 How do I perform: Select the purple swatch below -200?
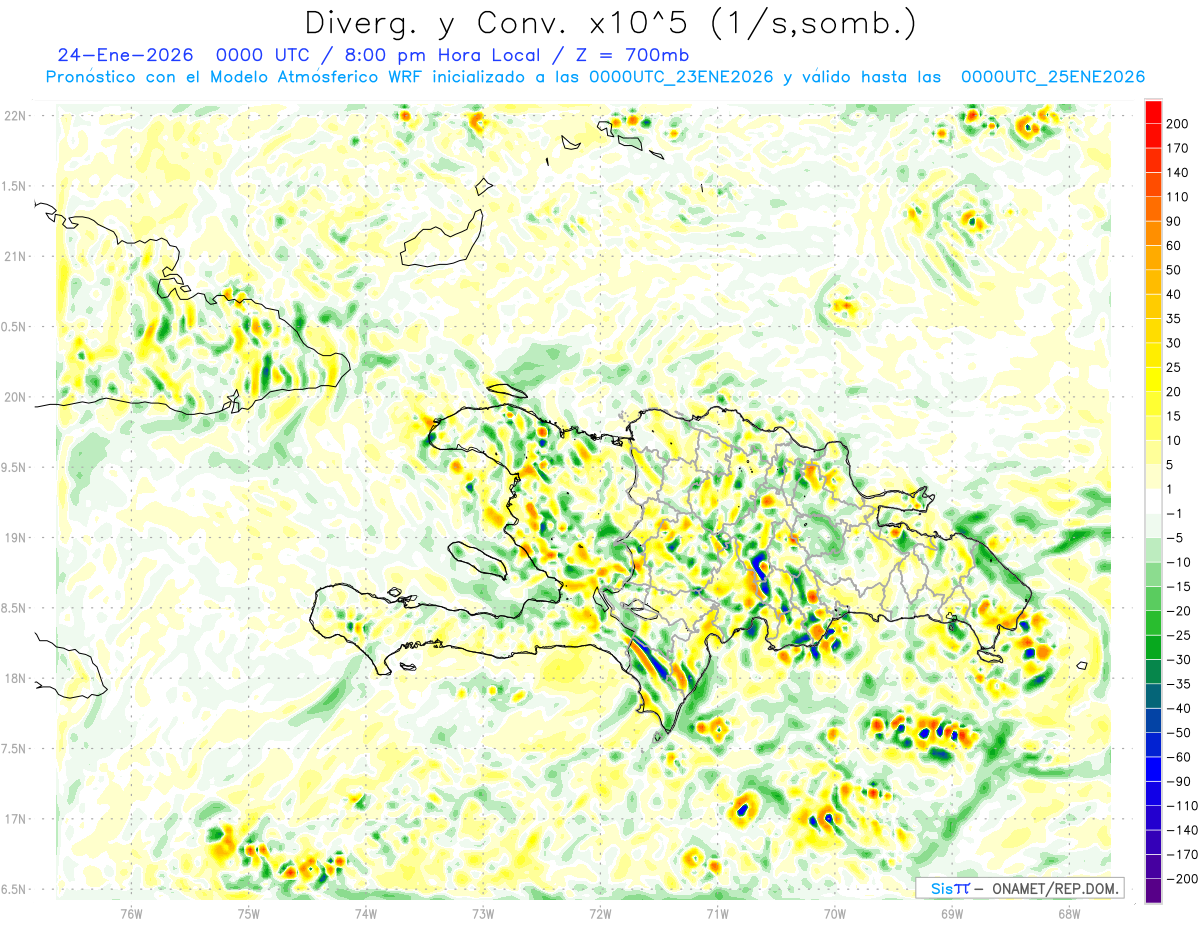pyautogui.click(x=1153, y=891)
